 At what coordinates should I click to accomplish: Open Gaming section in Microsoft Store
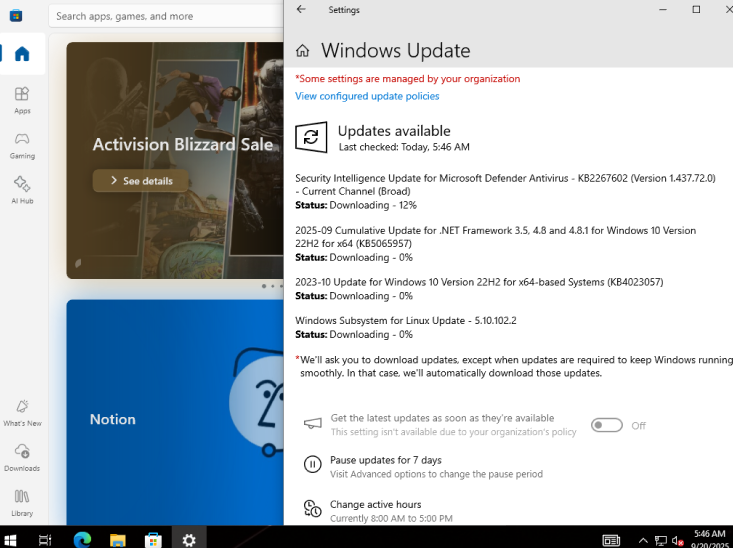click(x=22, y=145)
